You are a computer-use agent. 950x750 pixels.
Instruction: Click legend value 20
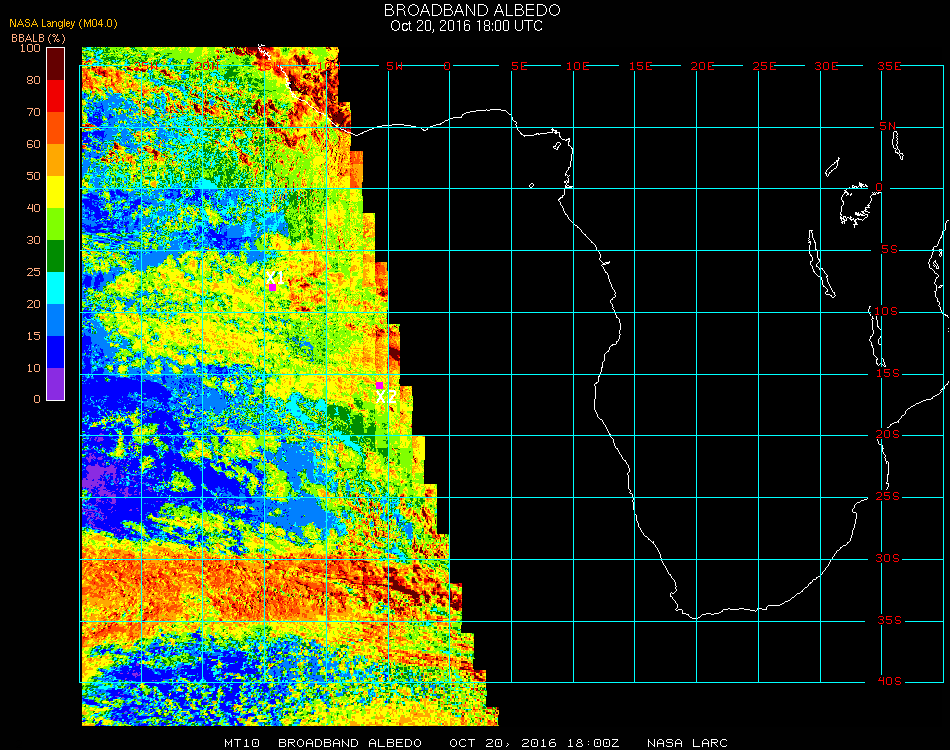pos(33,304)
